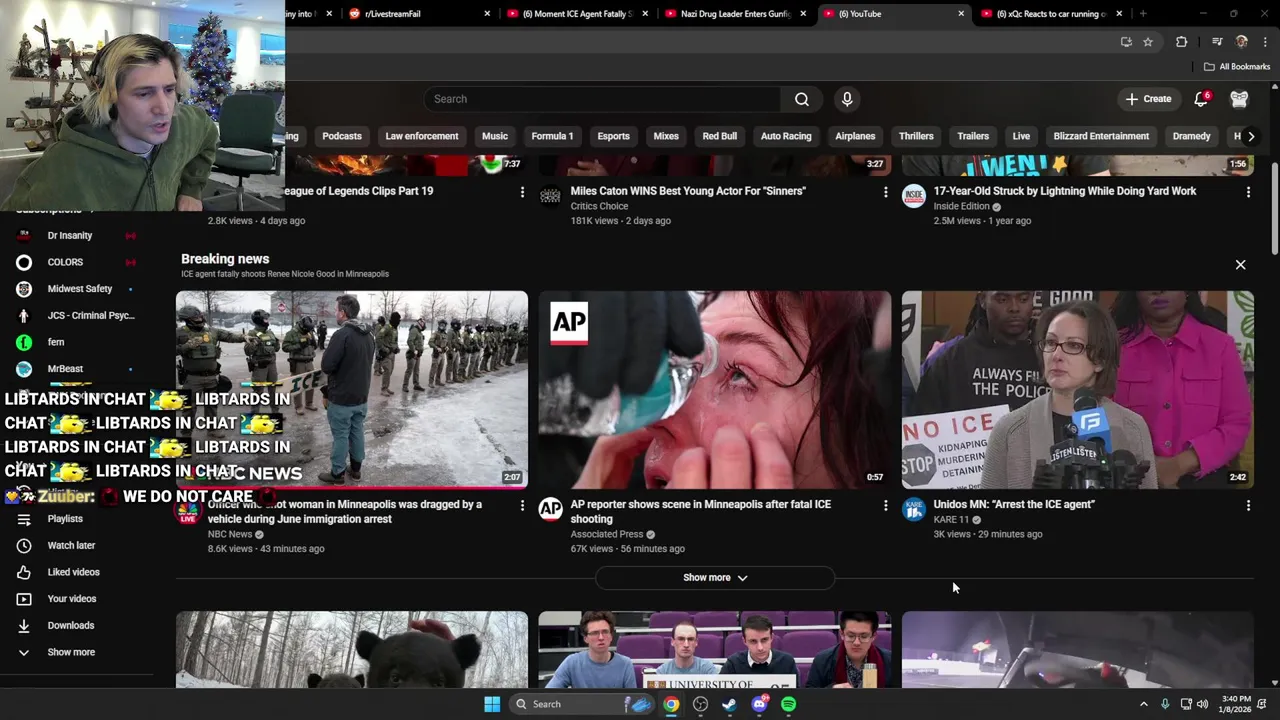Screen dimensions: 1280x720
Task: Open menu for Unidos MN video
Action: point(1248,506)
